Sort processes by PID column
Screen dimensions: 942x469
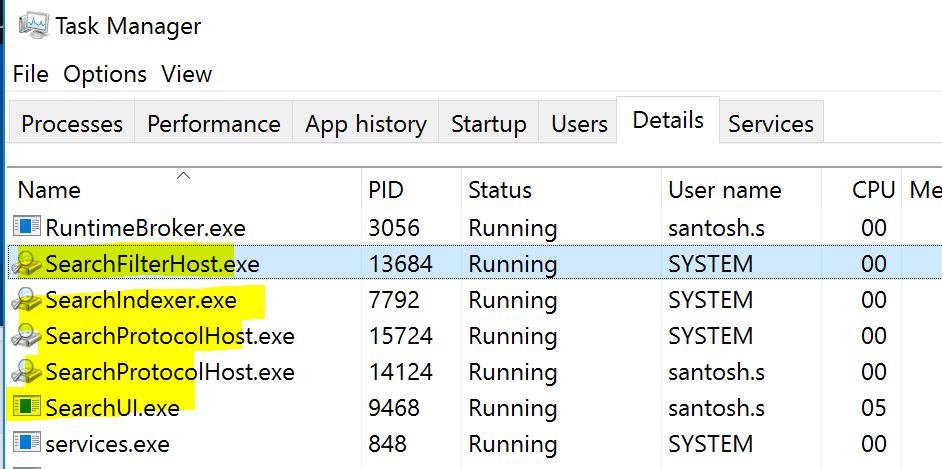click(x=386, y=190)
